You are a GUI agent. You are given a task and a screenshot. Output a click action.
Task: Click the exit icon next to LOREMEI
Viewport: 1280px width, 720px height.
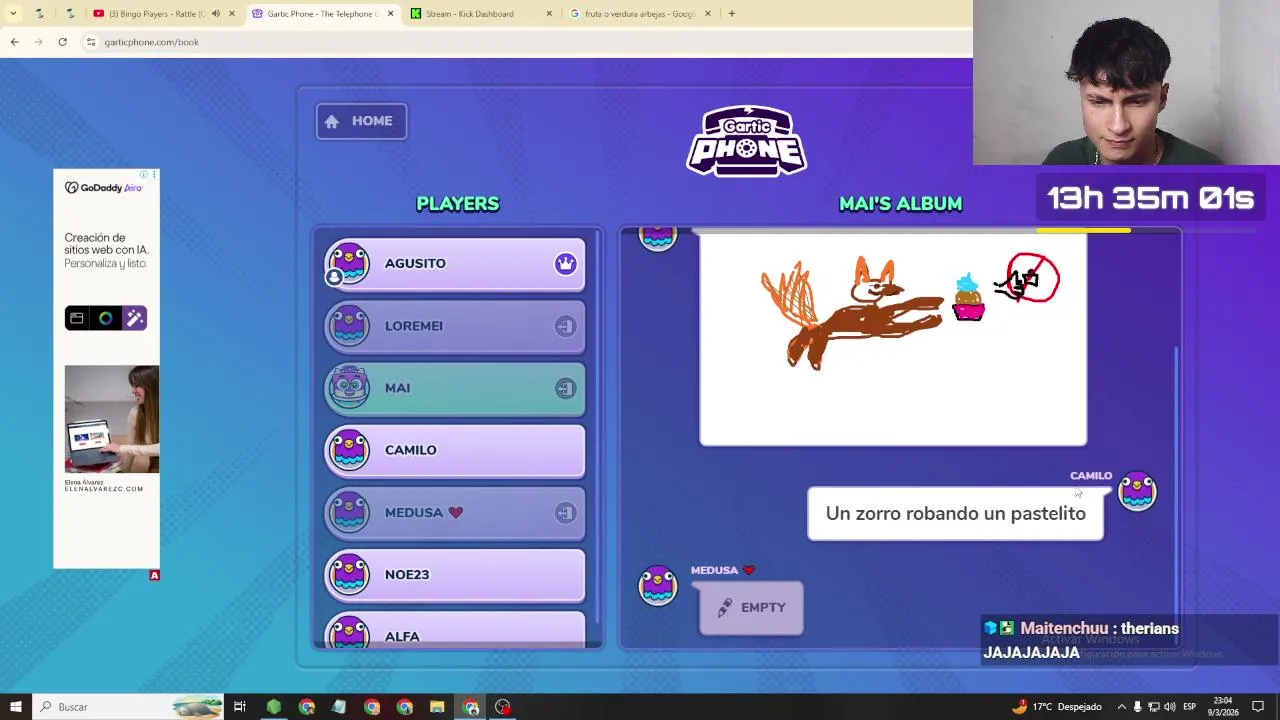pos(565,326)
